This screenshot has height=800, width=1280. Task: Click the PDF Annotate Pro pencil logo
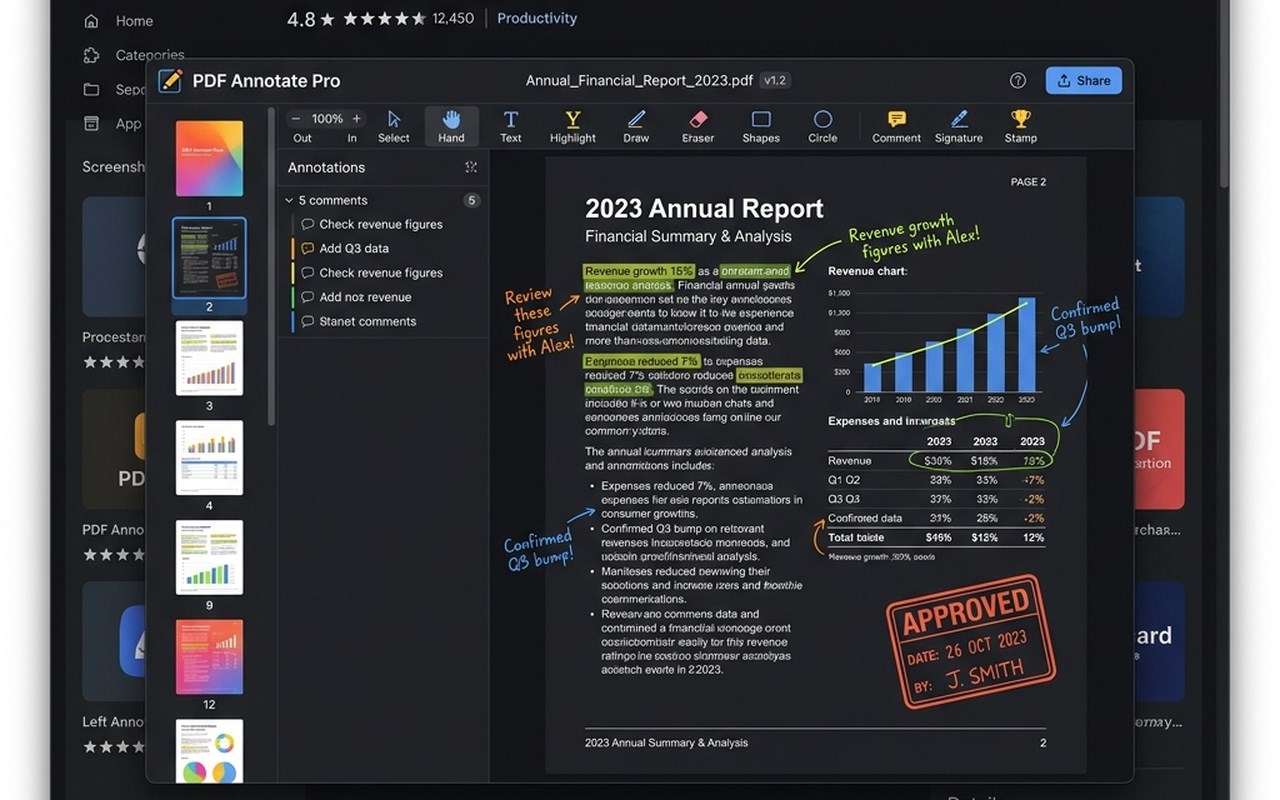point(170,81)
